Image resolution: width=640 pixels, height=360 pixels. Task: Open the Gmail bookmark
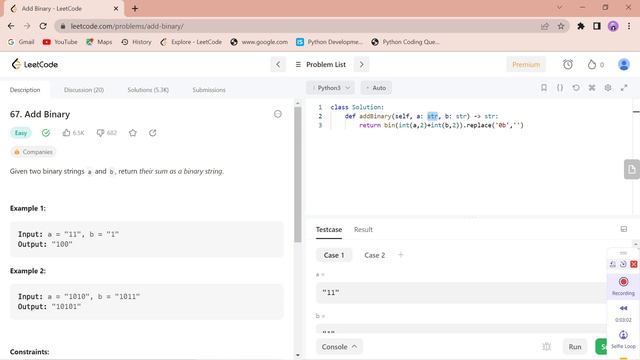pyautogui.click(x=21, y=42)
